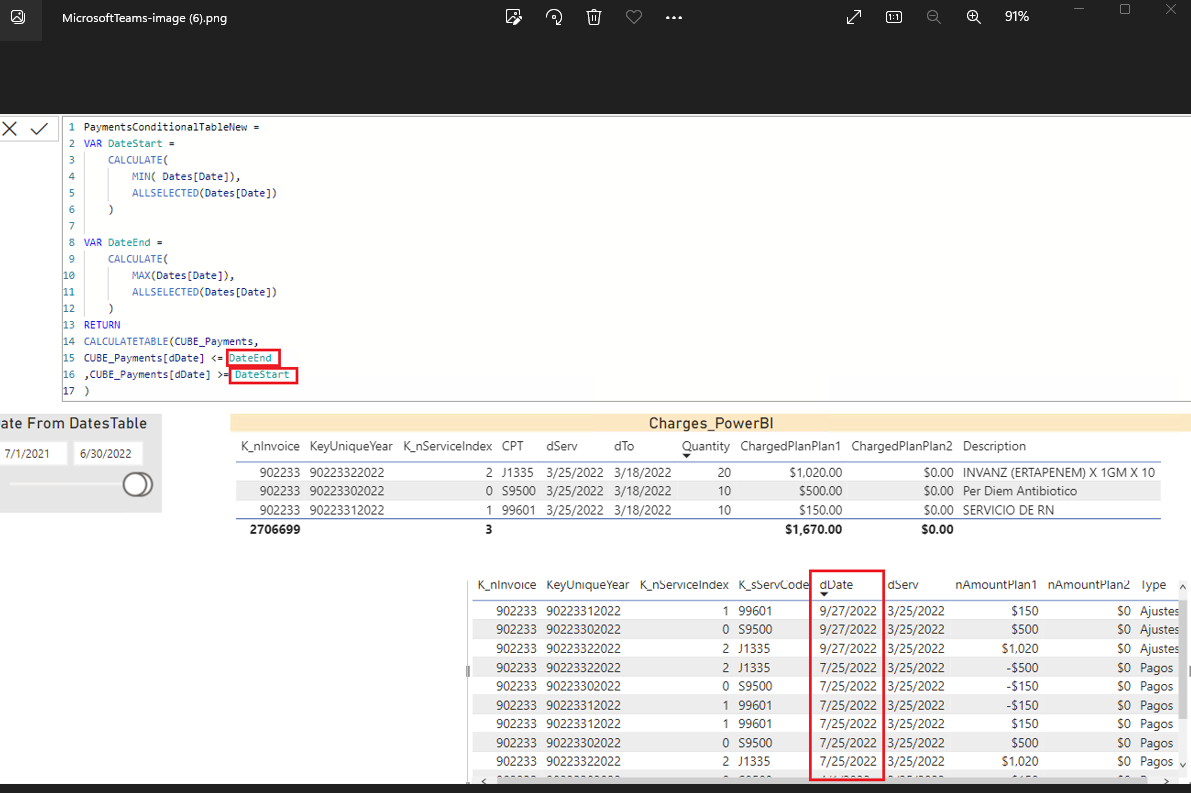This screenshot has width=1191, height=793.
Task: Click the ChargedPlanPlan1 column header
Action: (x=791, y=446)
